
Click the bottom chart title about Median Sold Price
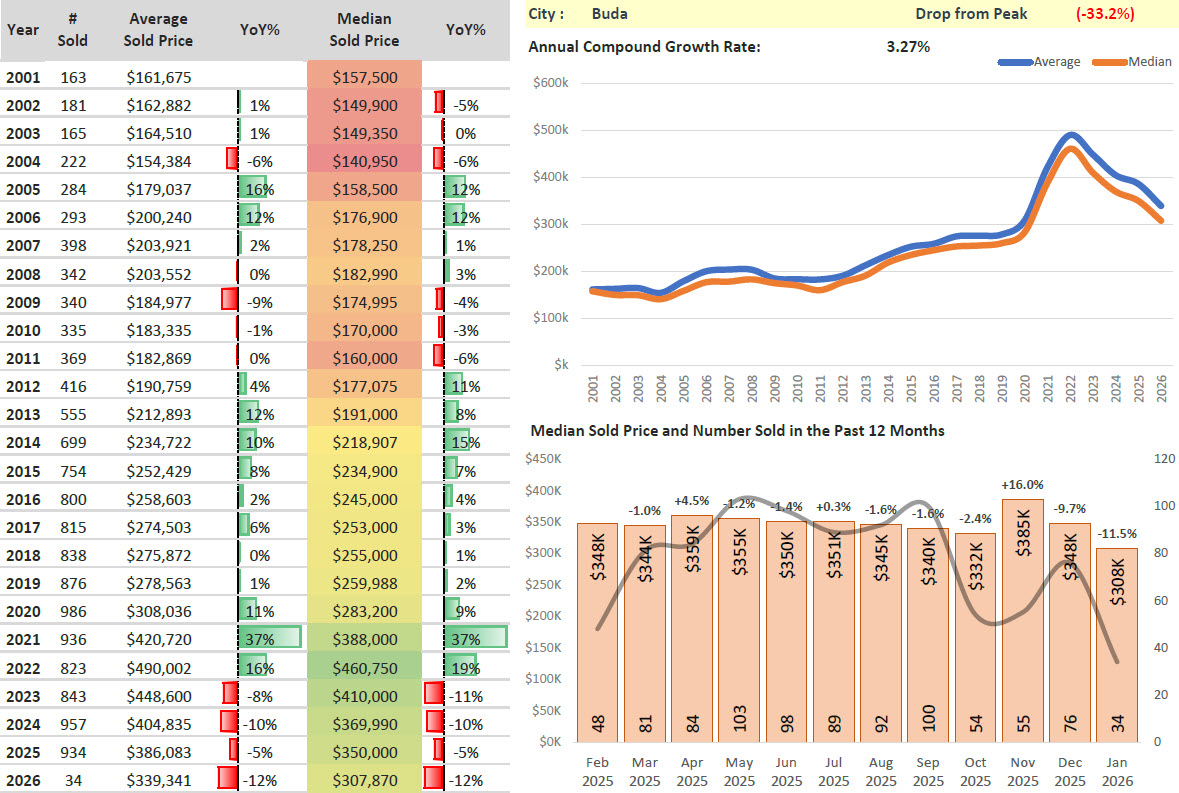(737, 430)
